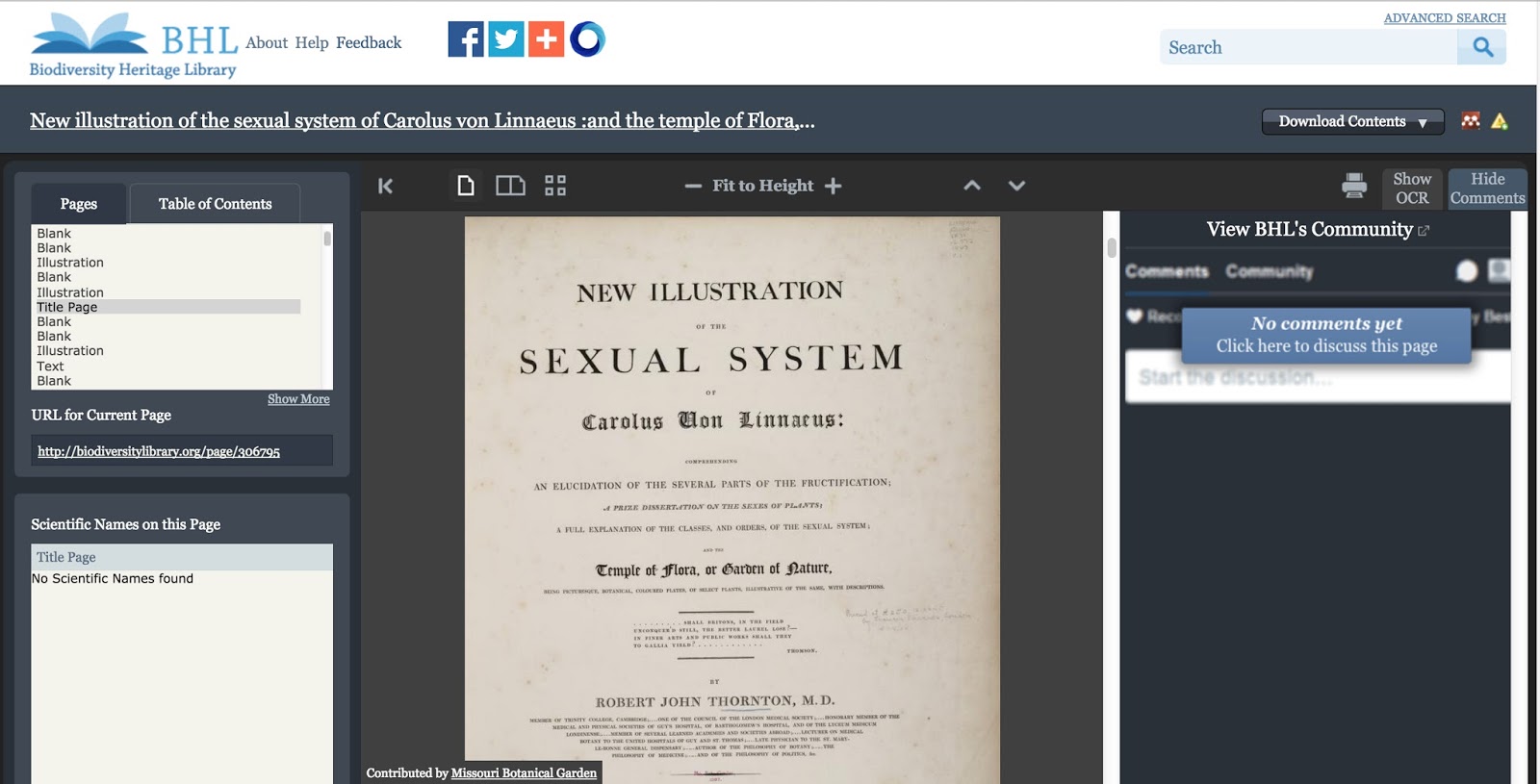Viewport: 1540px width, 784px height.
Task: Click the print icon
Action: [1354, 186]
